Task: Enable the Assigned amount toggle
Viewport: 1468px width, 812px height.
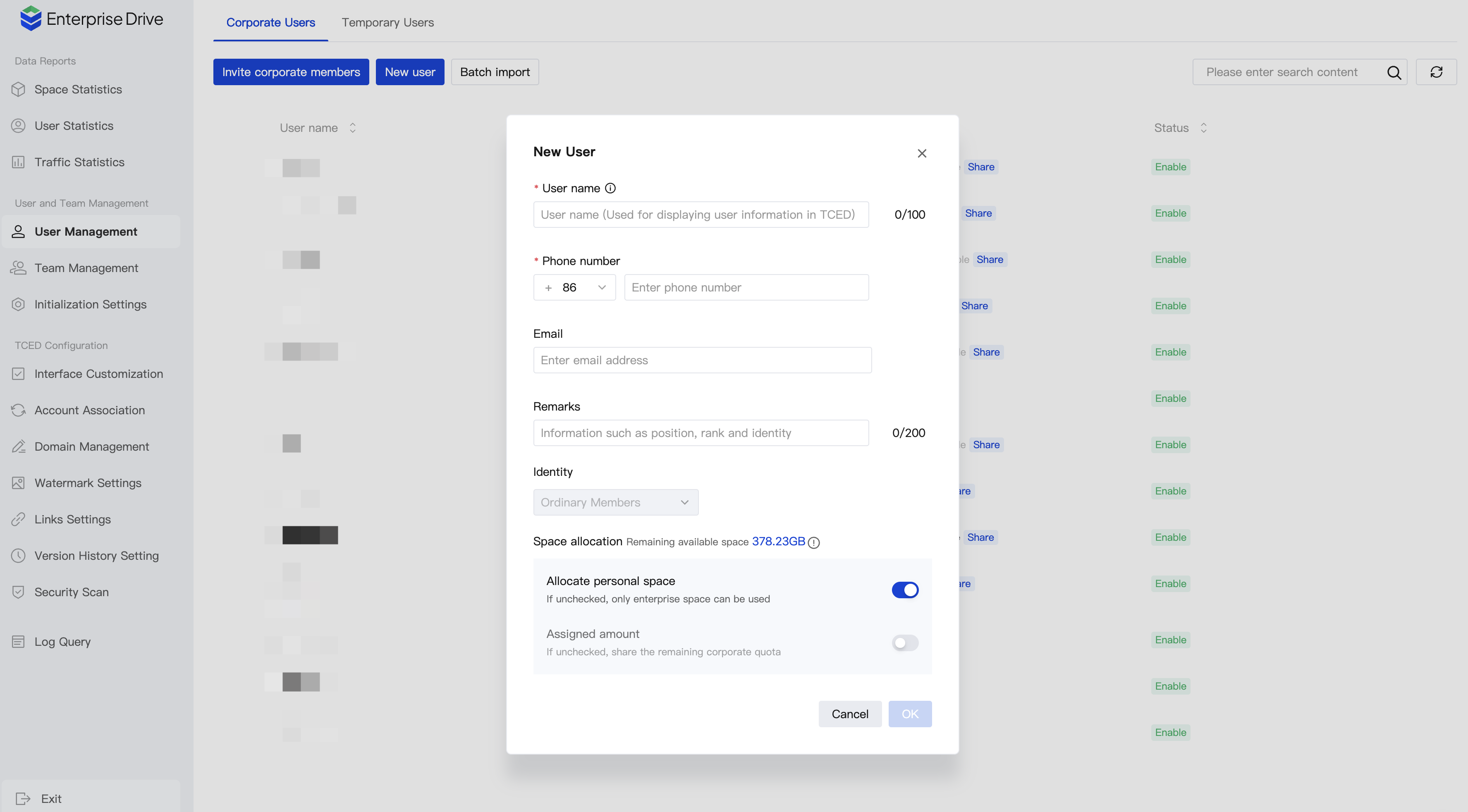Action: pyautogui.click(x=904, y=643)
